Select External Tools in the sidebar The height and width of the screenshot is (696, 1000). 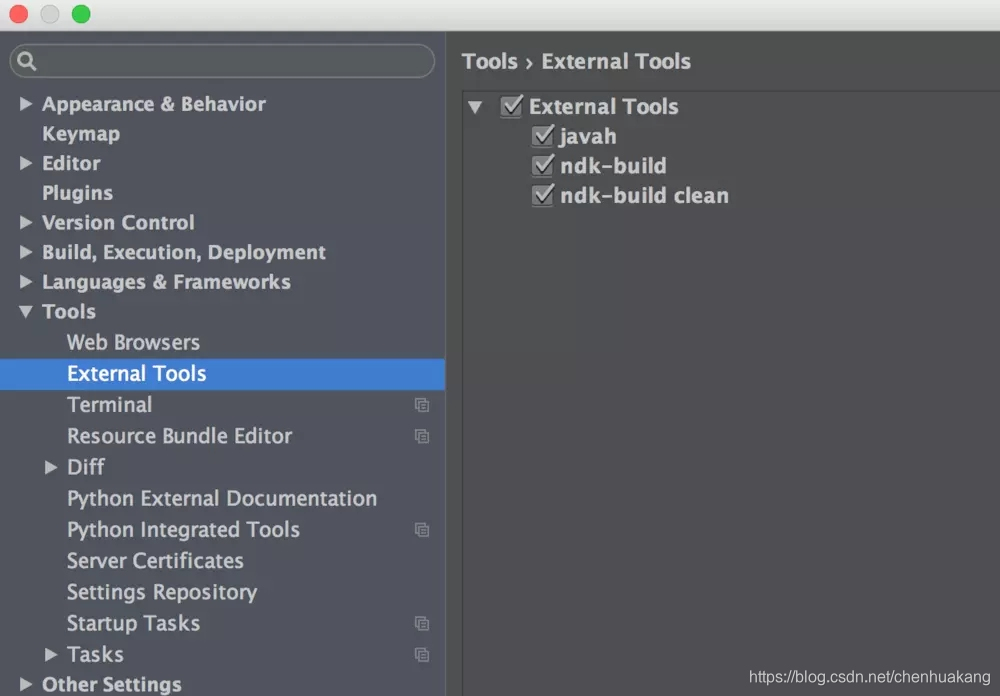(223, 374)
